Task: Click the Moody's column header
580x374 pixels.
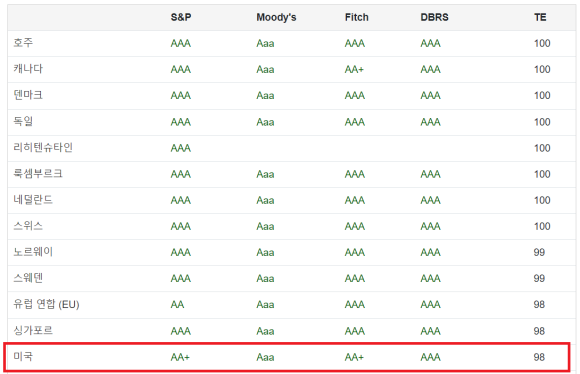Action: point(276,17)
